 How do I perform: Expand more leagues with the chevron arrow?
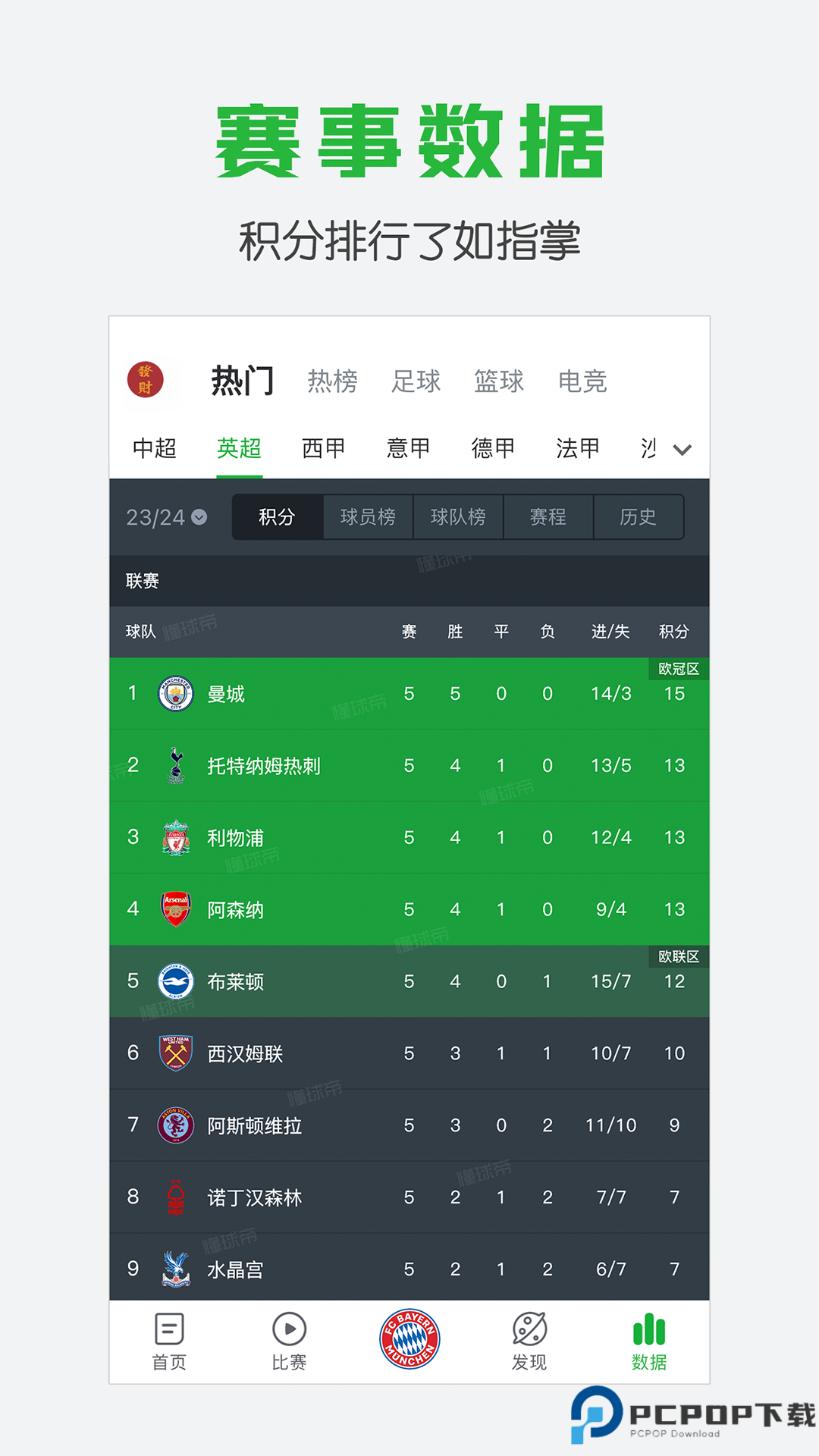point(681,448)
